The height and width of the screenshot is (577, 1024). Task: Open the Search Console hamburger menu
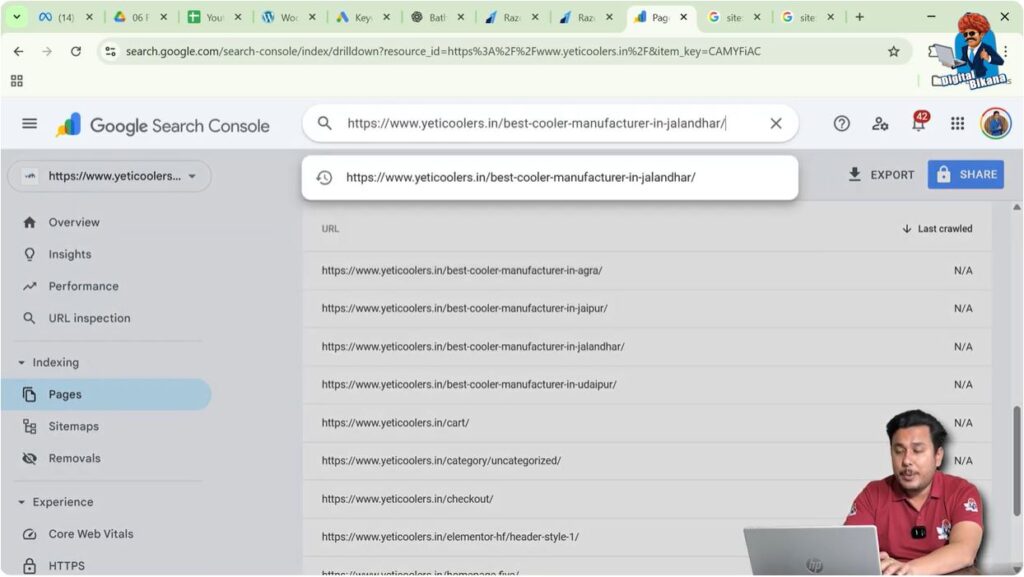pos(29,123)
